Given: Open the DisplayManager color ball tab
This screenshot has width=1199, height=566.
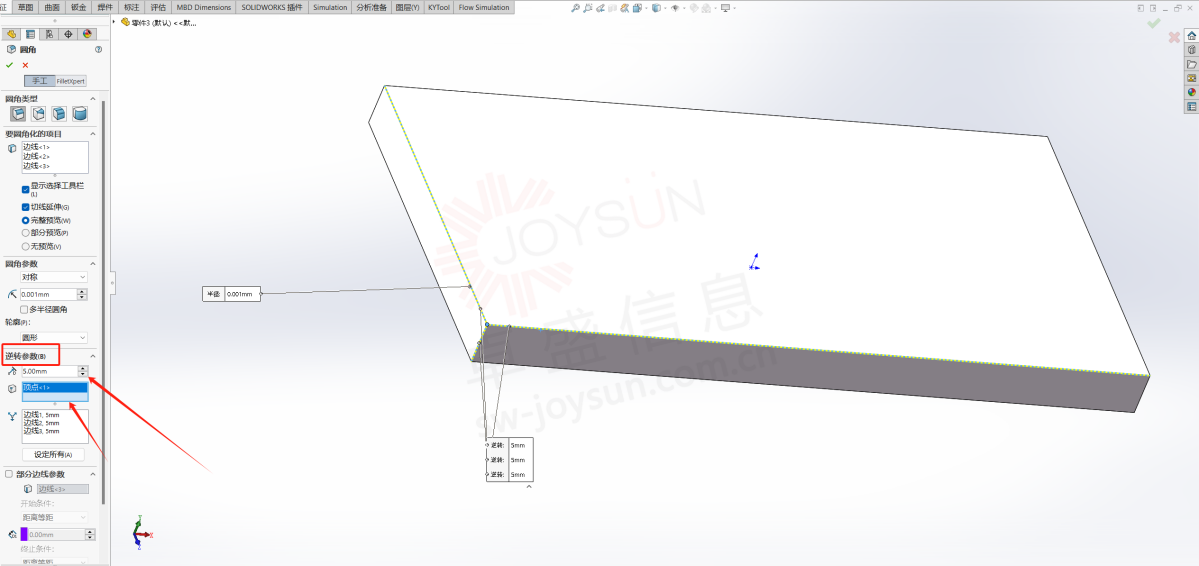Looking at the screenshot, I should (87, 34).
